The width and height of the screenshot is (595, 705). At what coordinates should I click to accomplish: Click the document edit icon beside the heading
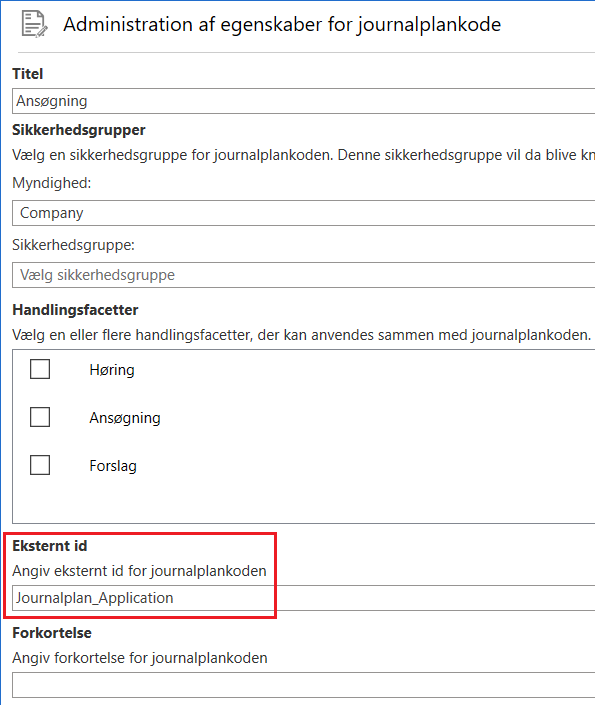point(35,24)
